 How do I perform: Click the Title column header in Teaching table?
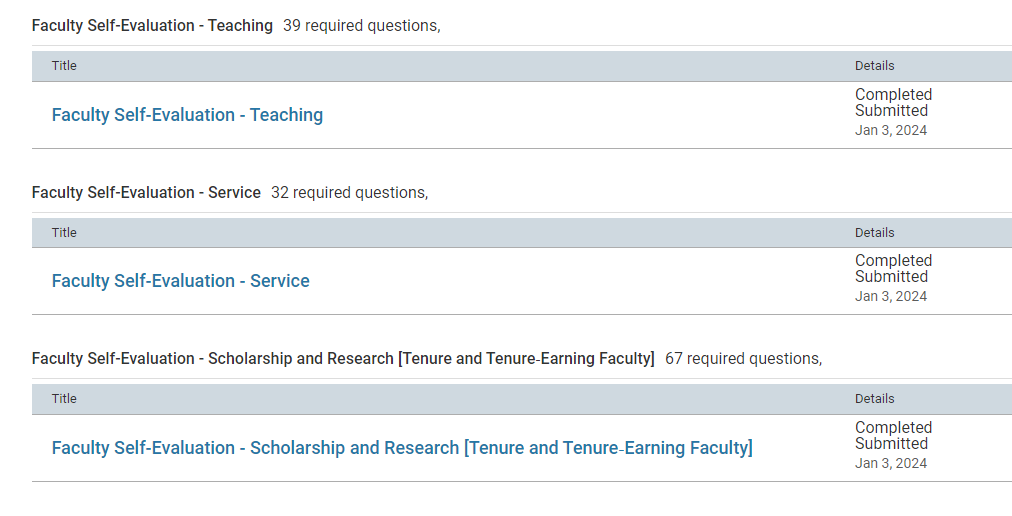pyautogui.click(x=64, y=66)
